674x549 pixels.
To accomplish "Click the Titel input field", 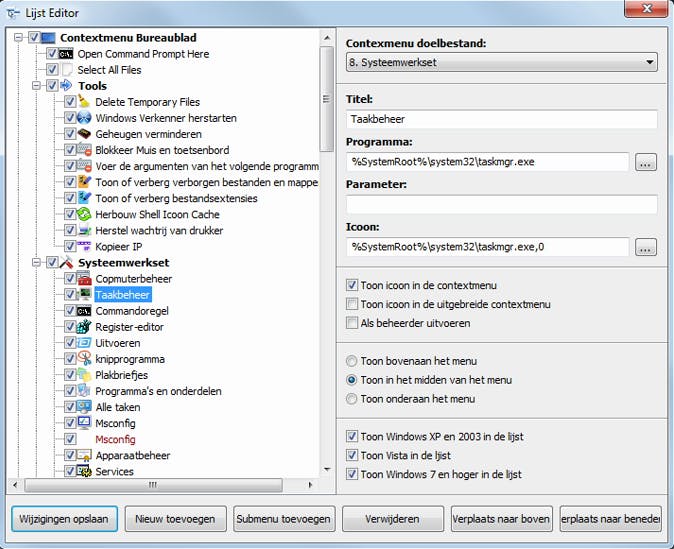I will [x=502, y=119].
